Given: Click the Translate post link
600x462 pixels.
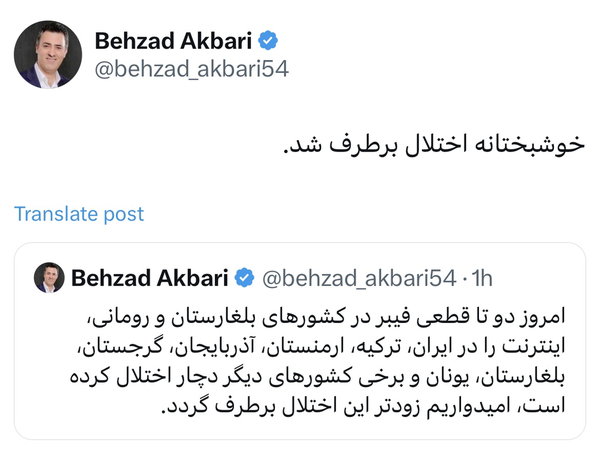Looking at the screenshot, I should [79, 214].
